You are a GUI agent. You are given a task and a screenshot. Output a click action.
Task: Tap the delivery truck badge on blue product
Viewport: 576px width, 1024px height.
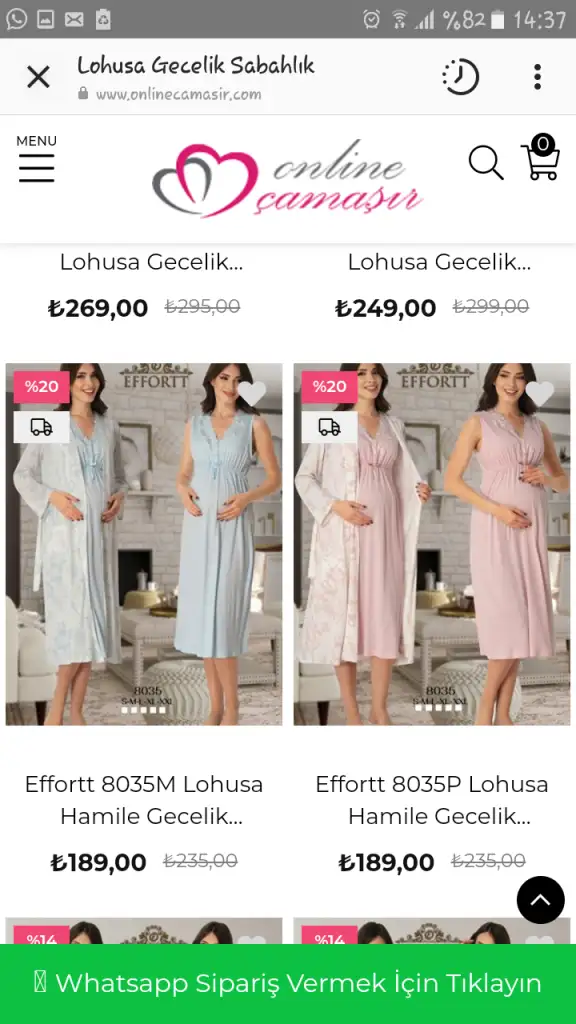(41, 427)
